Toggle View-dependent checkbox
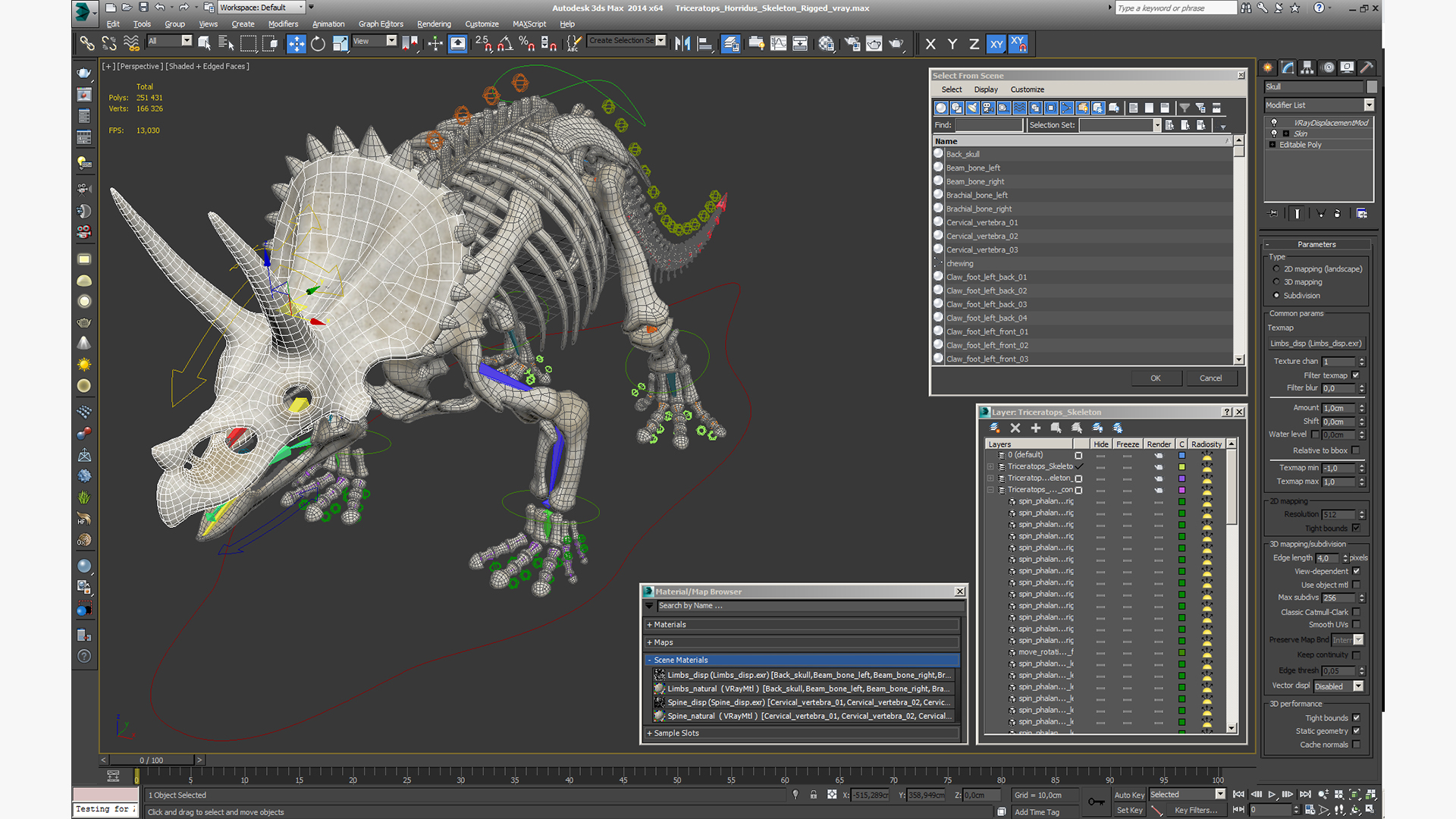The height and width of the screenshot is (819, 1456). [x=1356, y=571]
